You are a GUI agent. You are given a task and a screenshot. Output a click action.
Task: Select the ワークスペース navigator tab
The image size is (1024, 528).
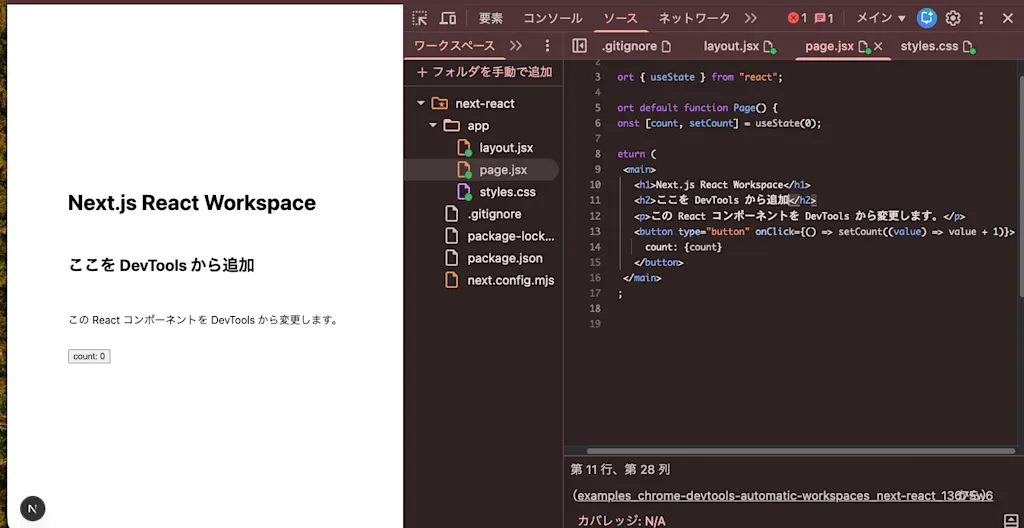click(455, 46)
